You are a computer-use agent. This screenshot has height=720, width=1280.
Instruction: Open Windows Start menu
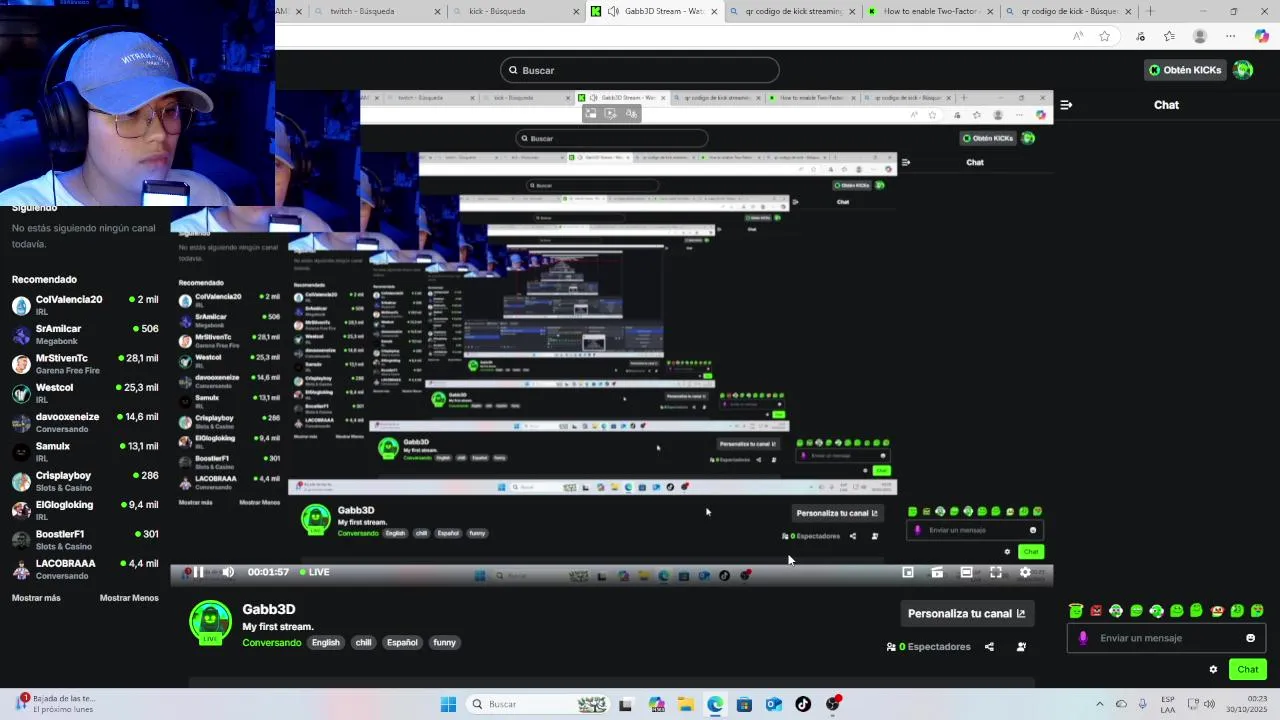(x=448, y=704)
